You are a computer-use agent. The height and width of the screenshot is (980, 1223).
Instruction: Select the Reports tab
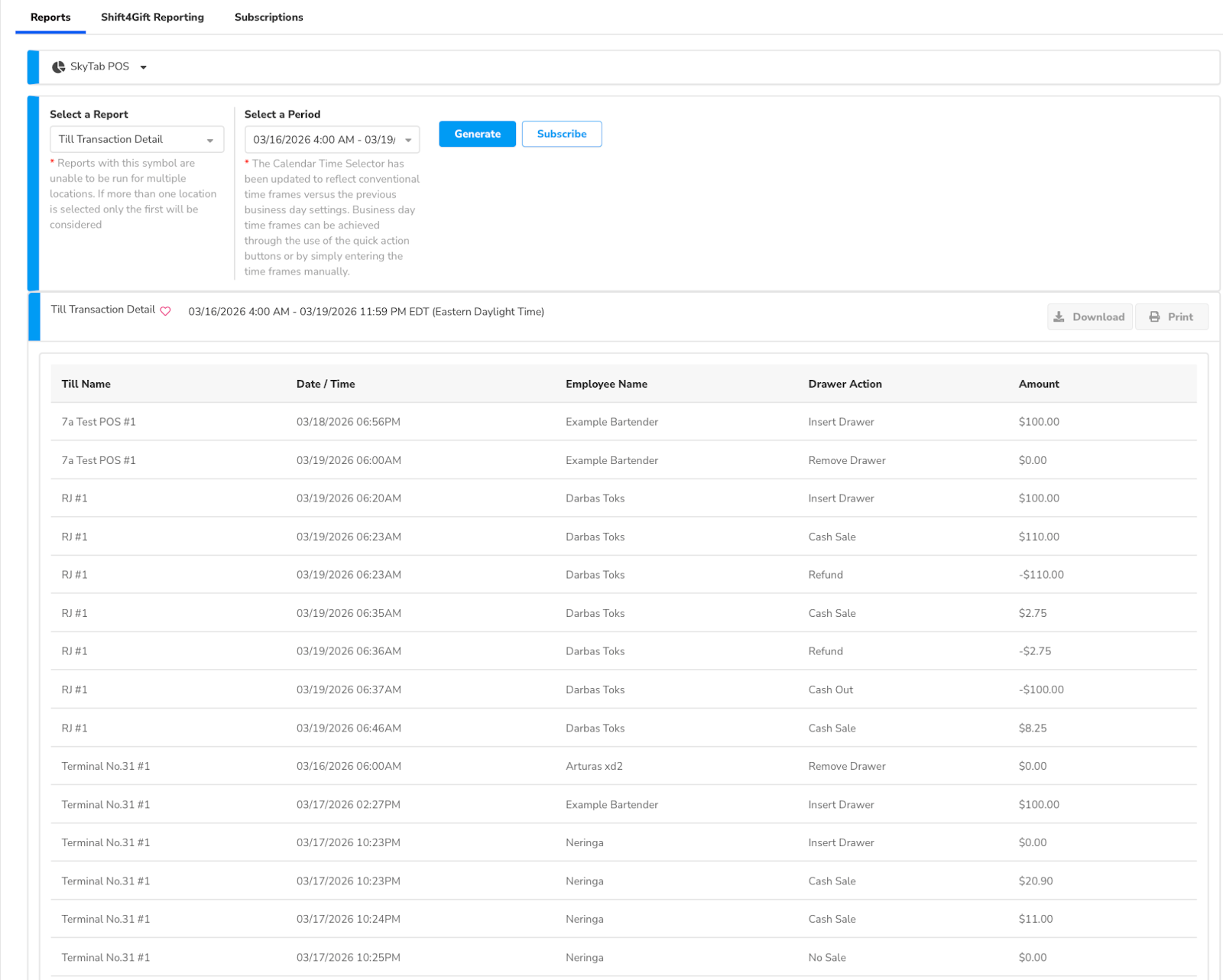50,17
